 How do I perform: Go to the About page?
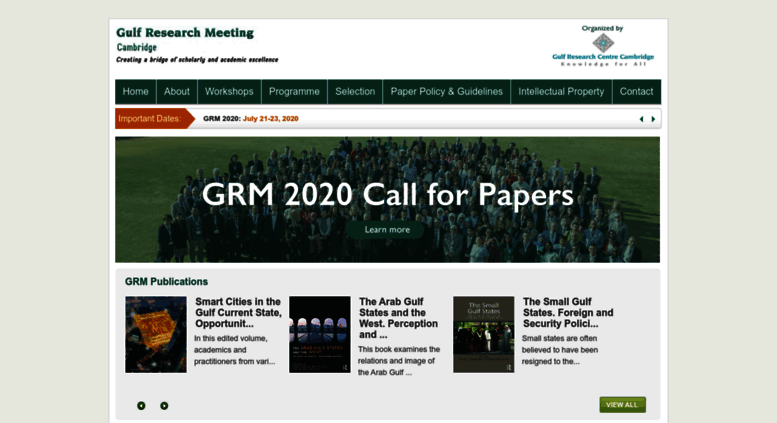pos(177,92)
